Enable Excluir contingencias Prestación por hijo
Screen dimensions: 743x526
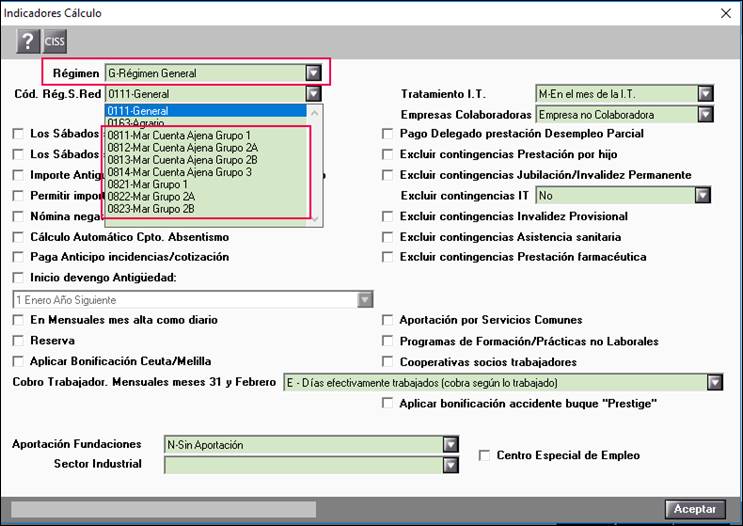pyautogui.click(x=388, y=154)
